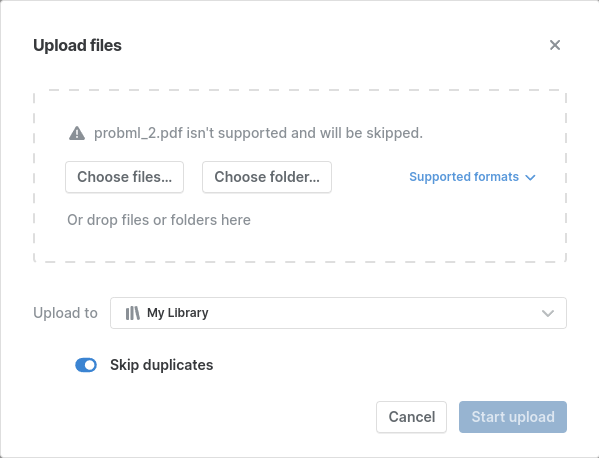Close the Upload files dialog

tap(555, 45)
